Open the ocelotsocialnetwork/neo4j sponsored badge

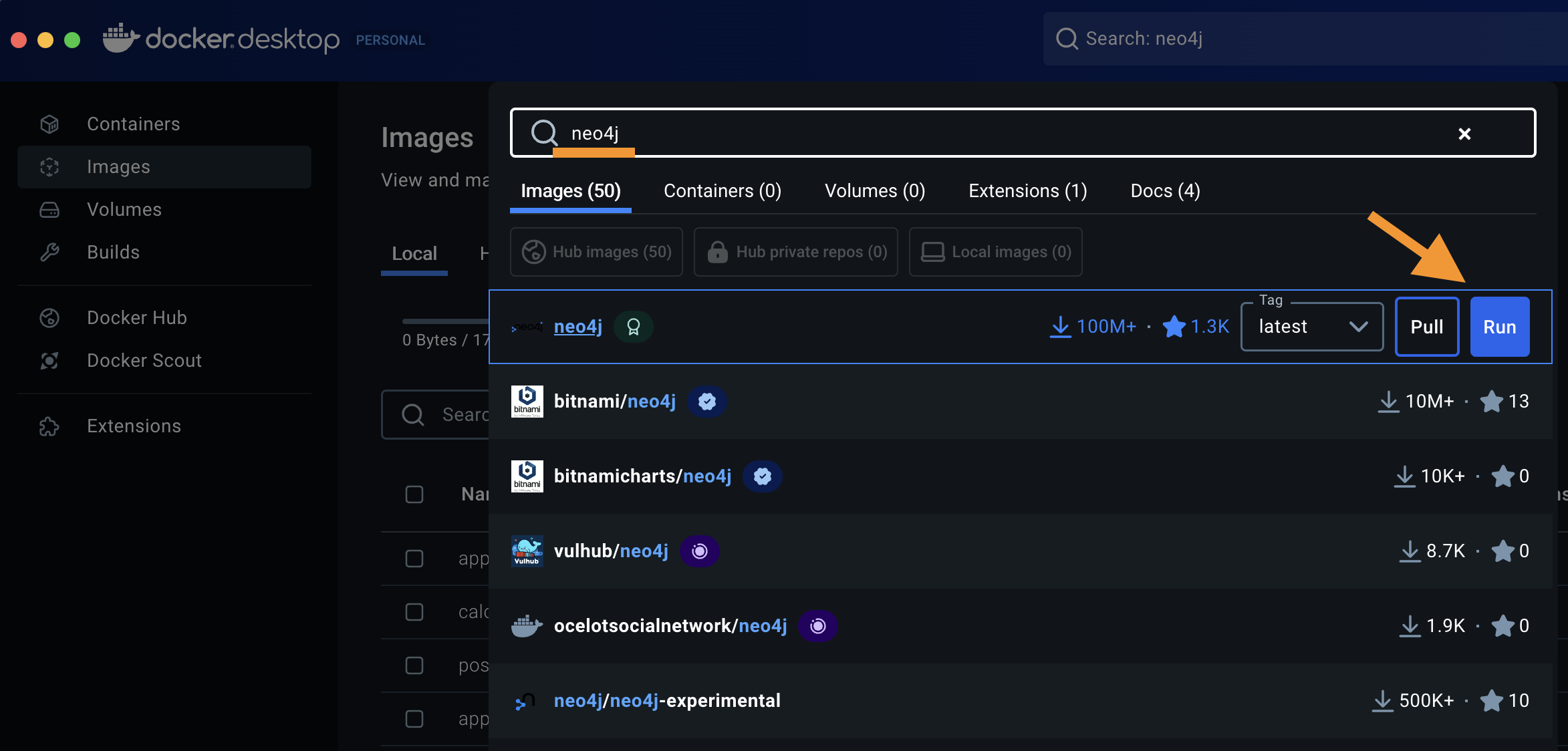click(818, 626)
